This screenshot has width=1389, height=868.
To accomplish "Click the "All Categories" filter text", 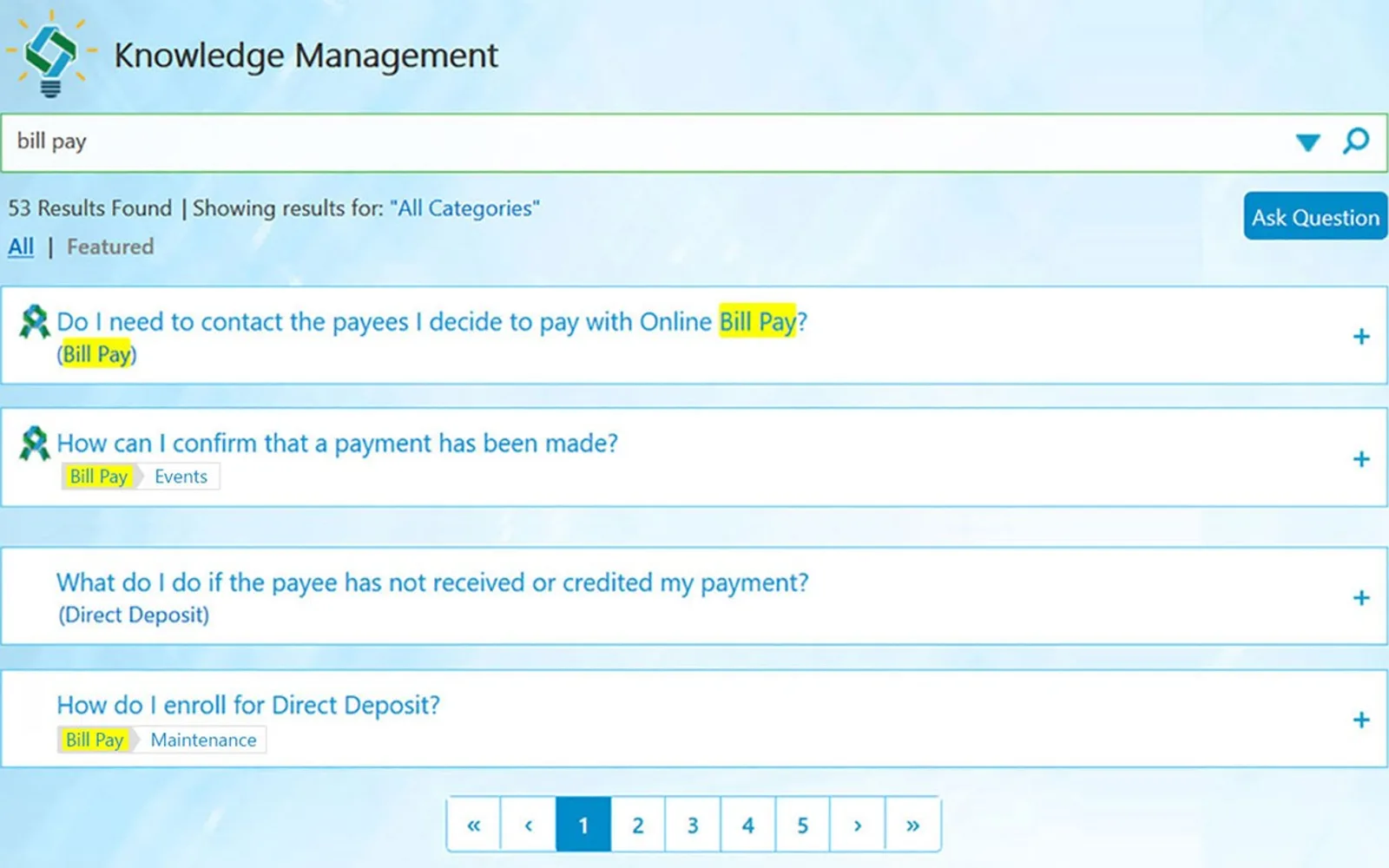I will 464,208.
